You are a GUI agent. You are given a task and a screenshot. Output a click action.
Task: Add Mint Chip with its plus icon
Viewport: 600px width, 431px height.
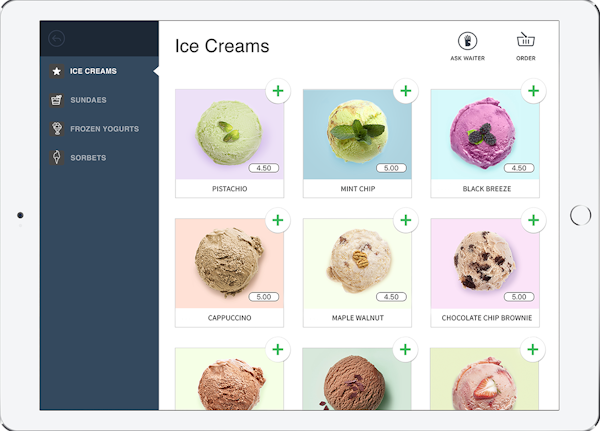406,91
